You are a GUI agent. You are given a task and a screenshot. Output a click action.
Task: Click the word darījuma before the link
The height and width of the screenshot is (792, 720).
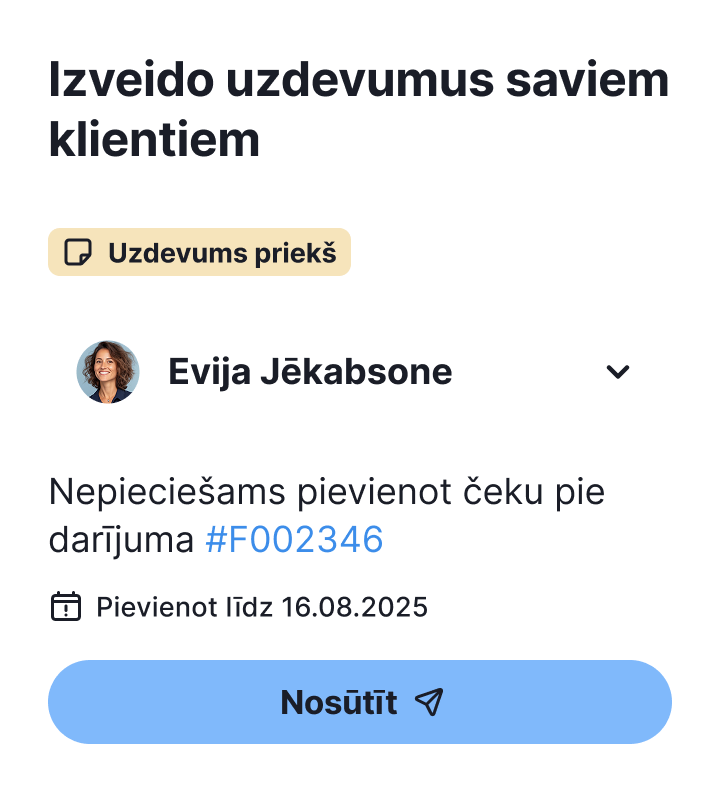click(x=121, y=540)
